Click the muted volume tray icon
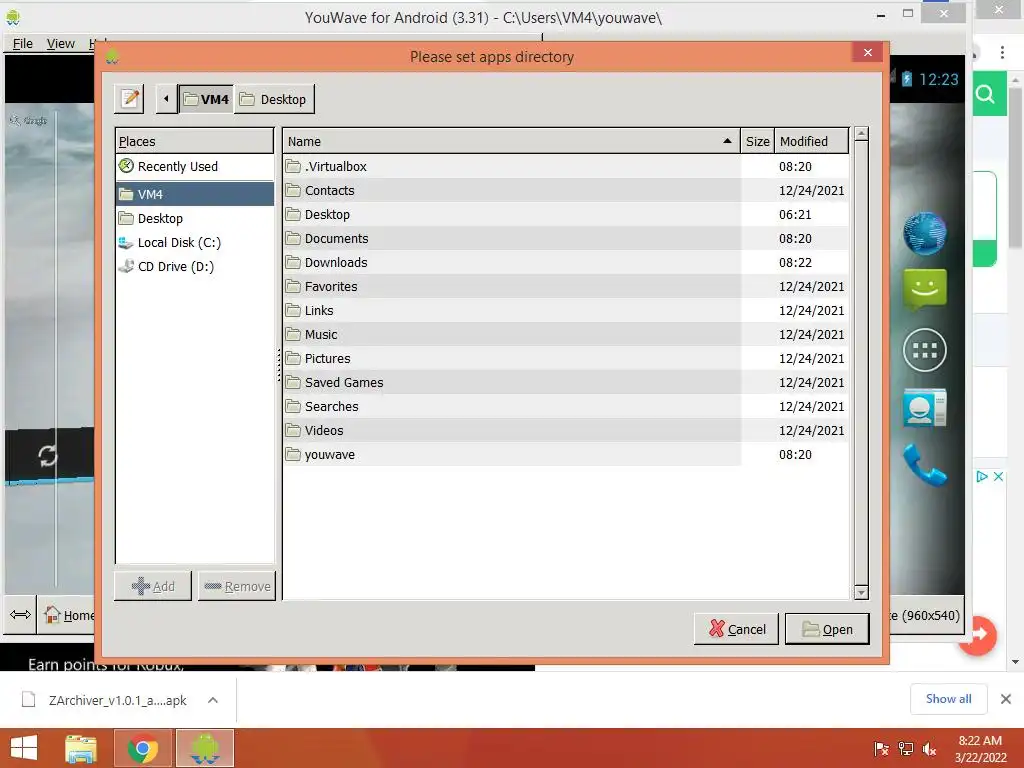 [x=929, y=749]
